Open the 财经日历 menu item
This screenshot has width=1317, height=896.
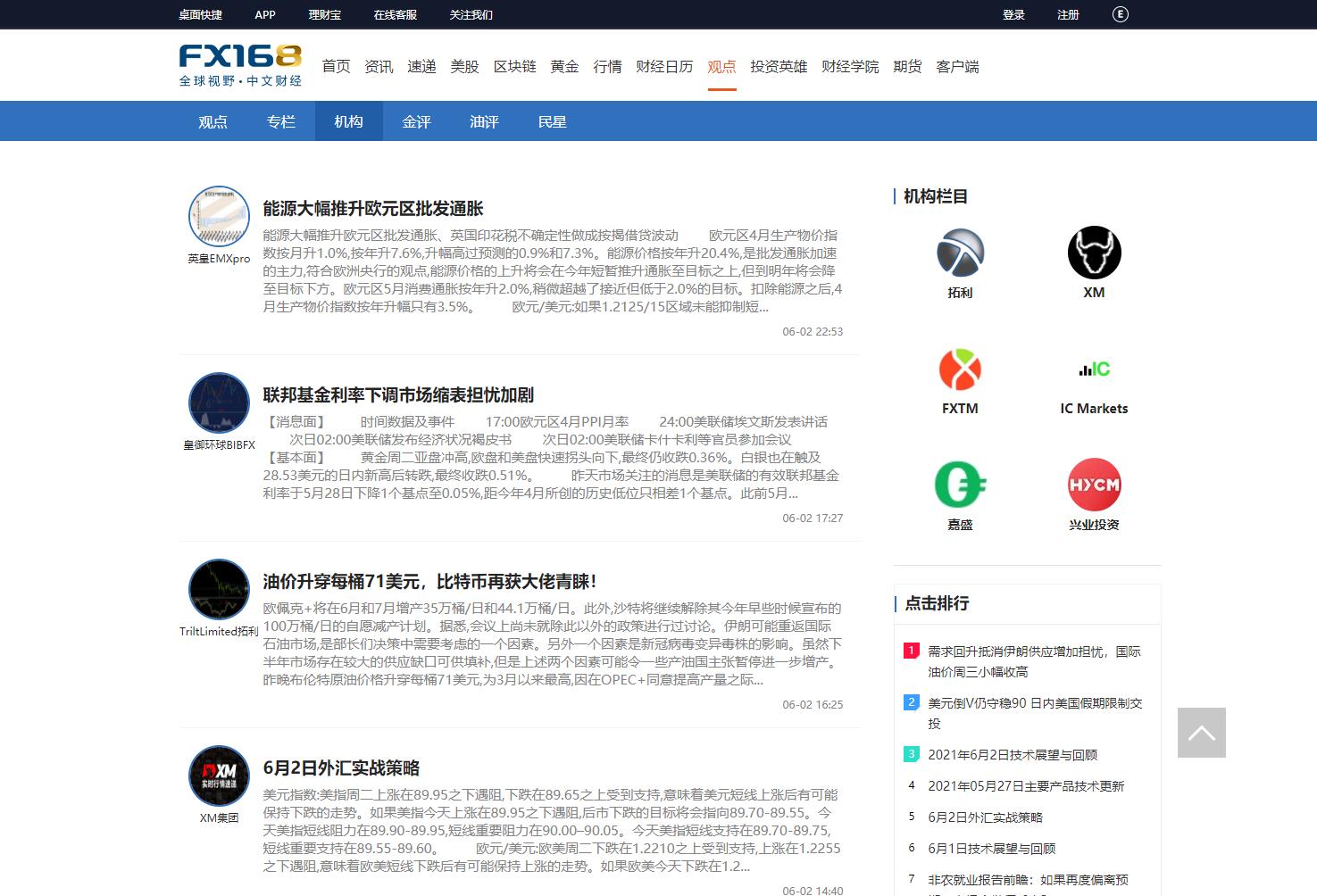663,67
